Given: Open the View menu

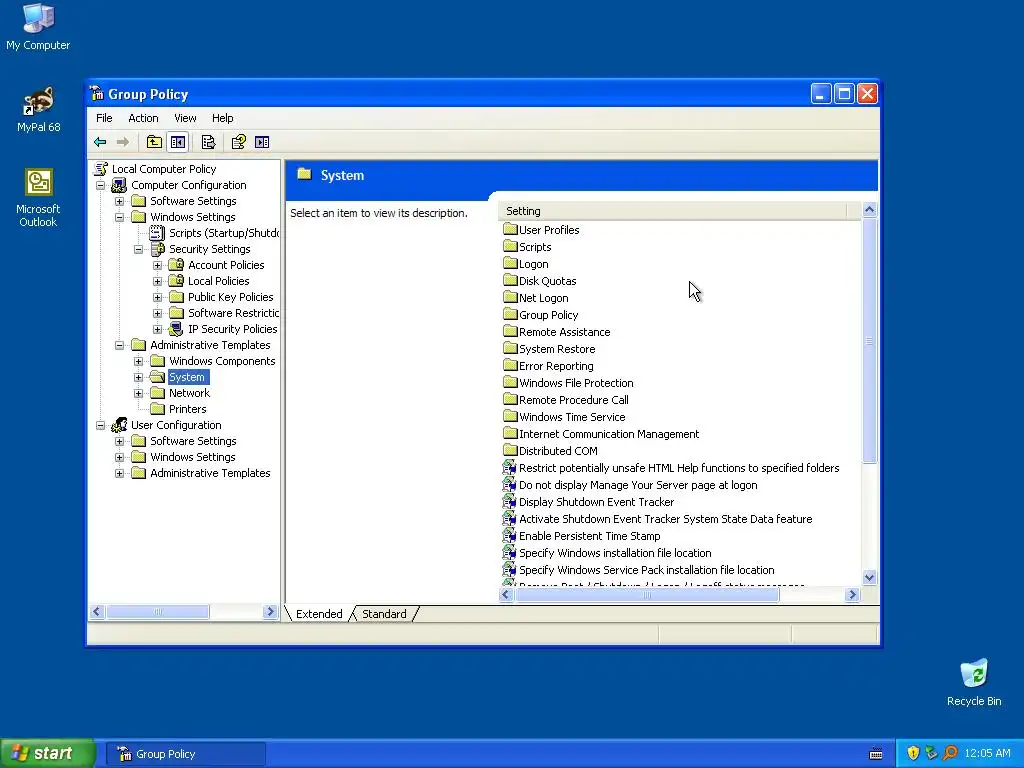Looking at the screenshot, I should [185, 118].
